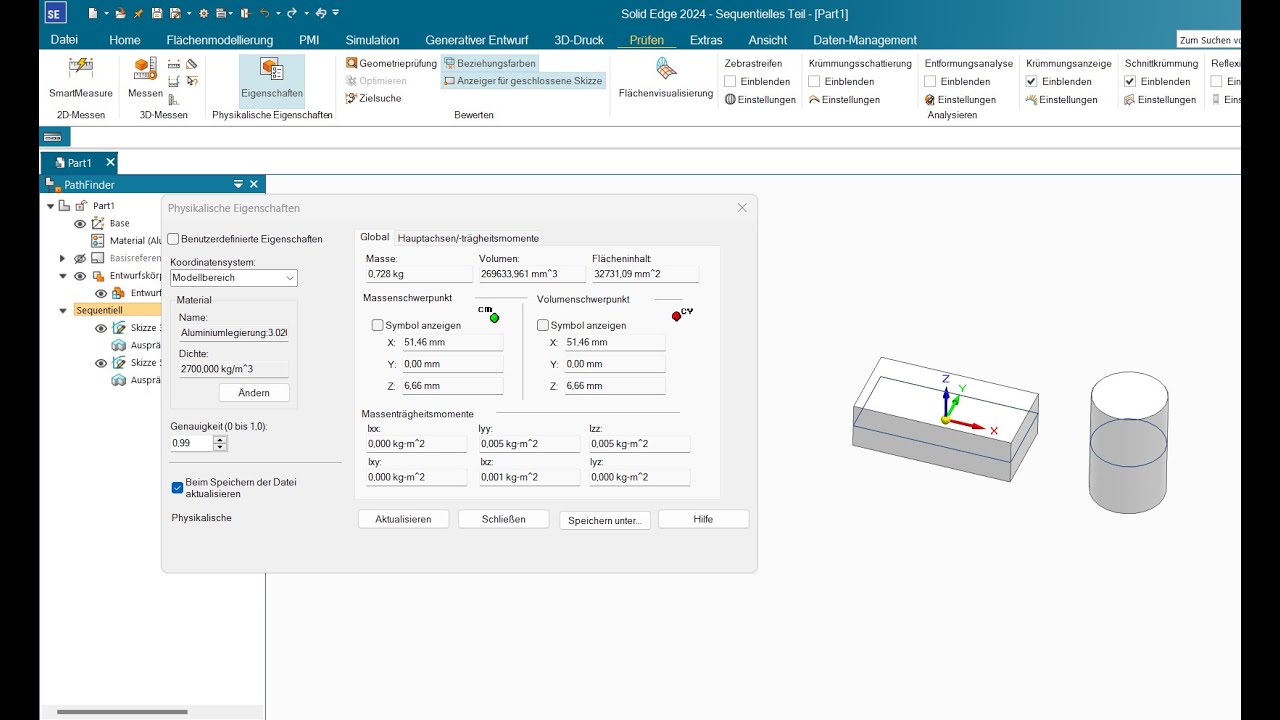1280x720 pixels.
Task: Click the Schließen button
Action: [503, 519]
